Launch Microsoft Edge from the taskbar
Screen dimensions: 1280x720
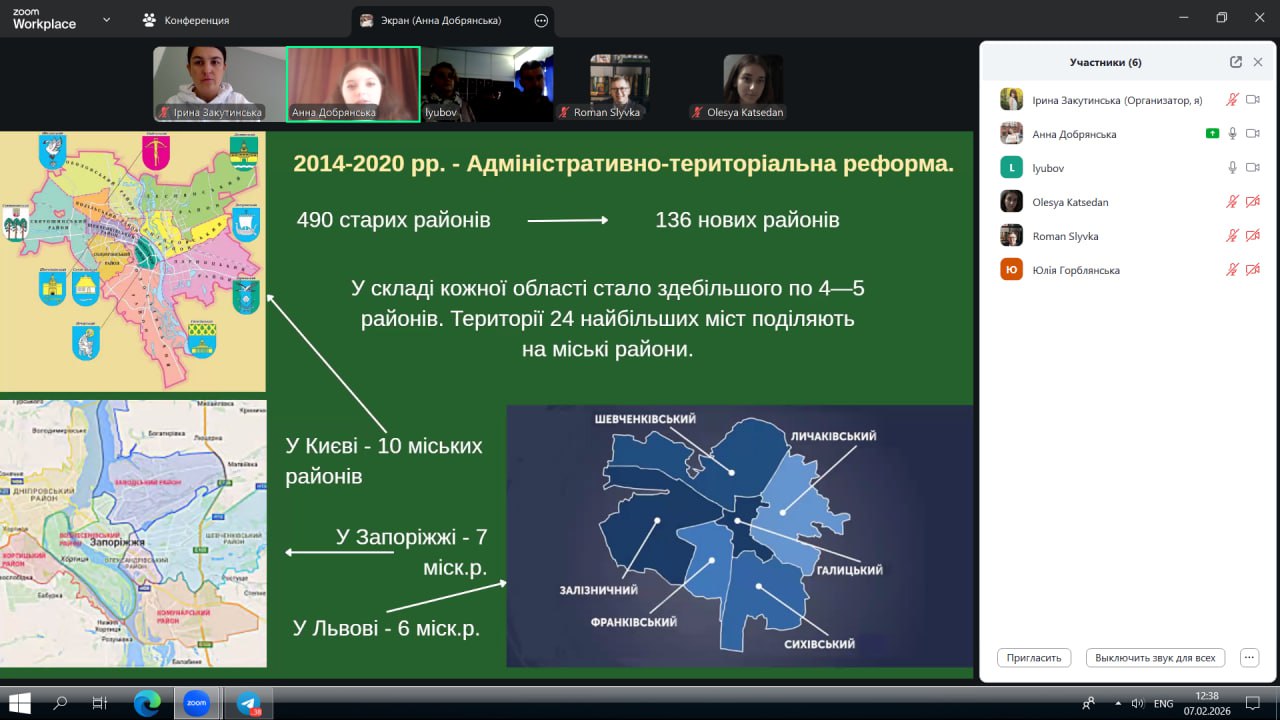click(x=146, y=703)
